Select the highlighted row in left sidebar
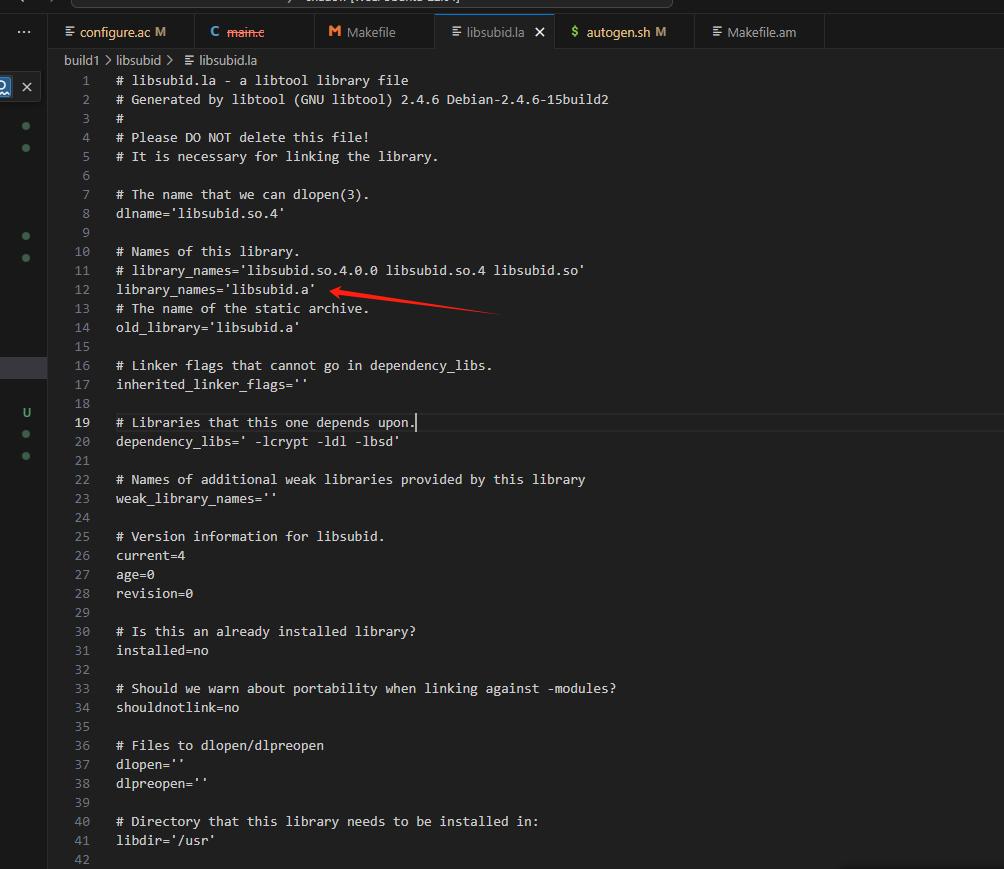 23,368
